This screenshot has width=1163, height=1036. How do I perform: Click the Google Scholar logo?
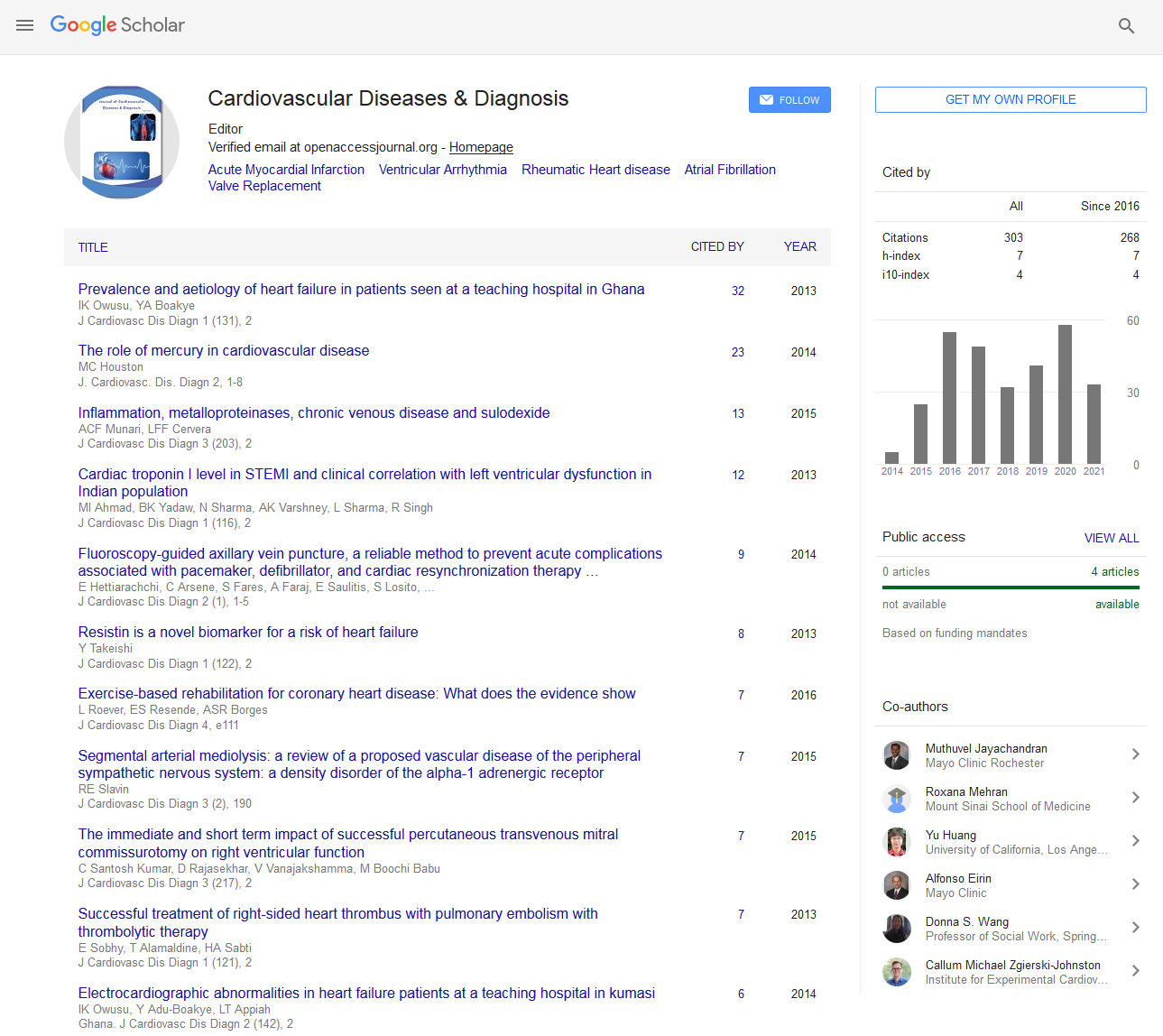[x=117, y=25]
